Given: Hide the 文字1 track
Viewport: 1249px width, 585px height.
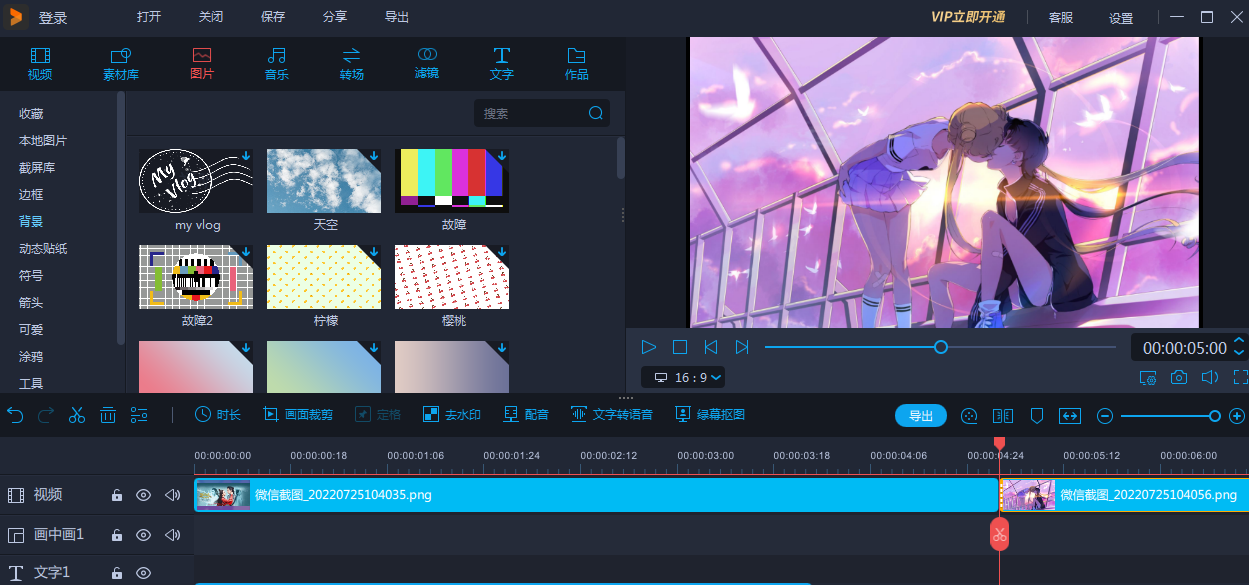Looking at the screenshot, I should [x=144, y=573].
